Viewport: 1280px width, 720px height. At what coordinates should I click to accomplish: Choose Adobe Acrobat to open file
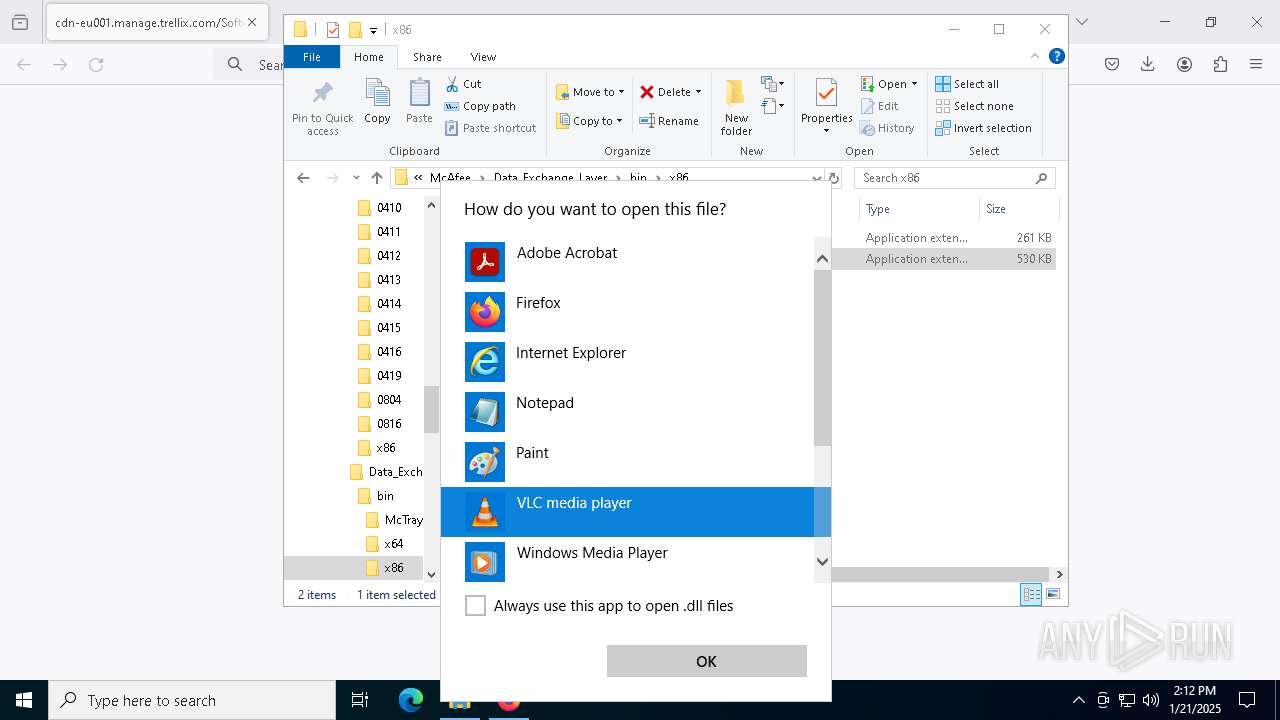(x=628, y=262)
